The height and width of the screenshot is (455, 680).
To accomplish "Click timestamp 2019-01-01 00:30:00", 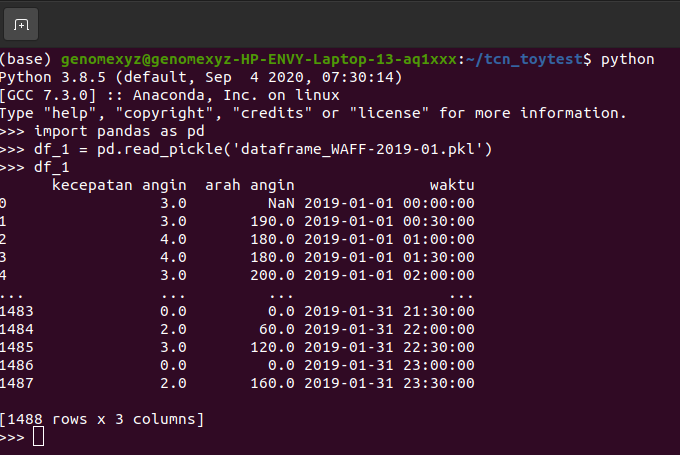I will coord(389,221).
